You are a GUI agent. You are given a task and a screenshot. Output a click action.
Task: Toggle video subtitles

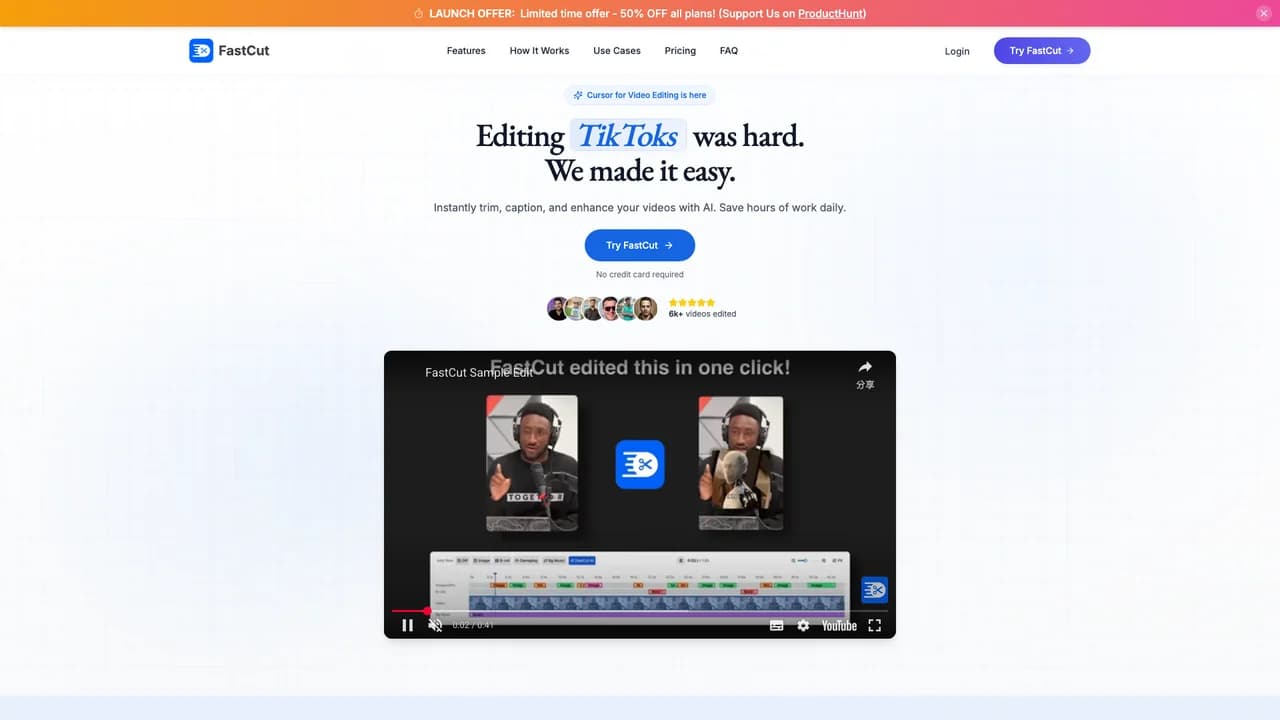pos(777,625)
